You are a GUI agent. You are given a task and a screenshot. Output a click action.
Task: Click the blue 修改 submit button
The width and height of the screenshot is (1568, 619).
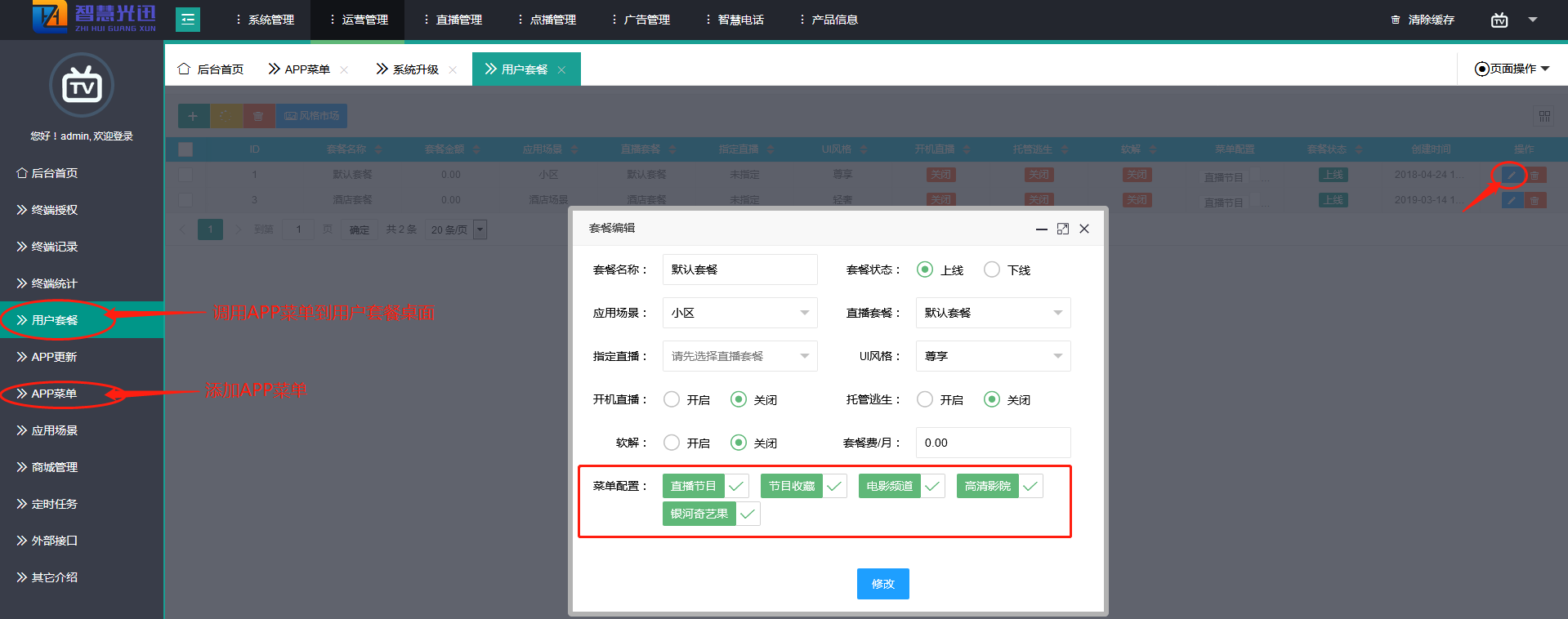pyautogui.click(x=882, y=584)
